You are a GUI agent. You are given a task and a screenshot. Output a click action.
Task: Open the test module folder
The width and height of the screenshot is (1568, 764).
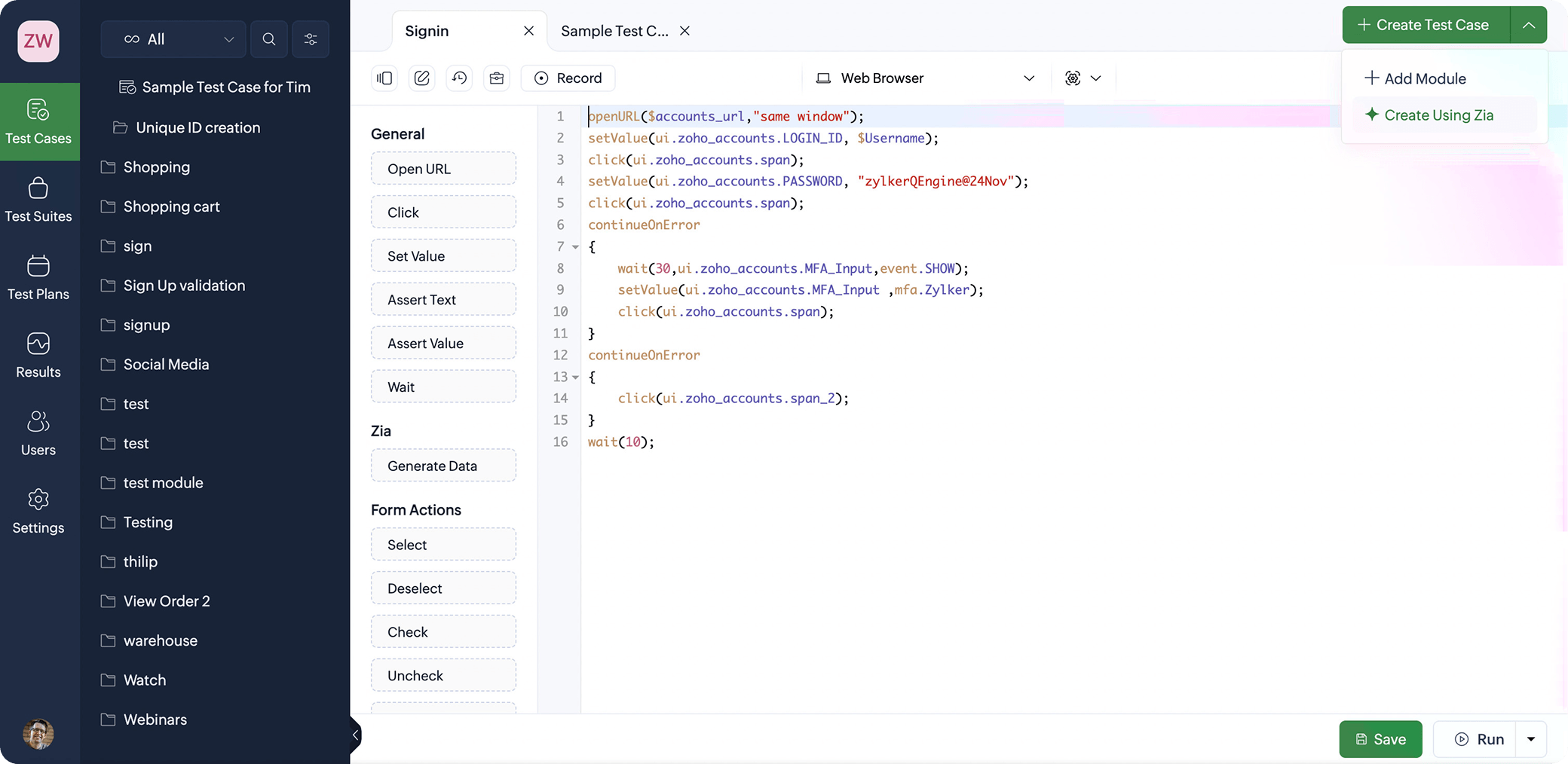(152, 483)
